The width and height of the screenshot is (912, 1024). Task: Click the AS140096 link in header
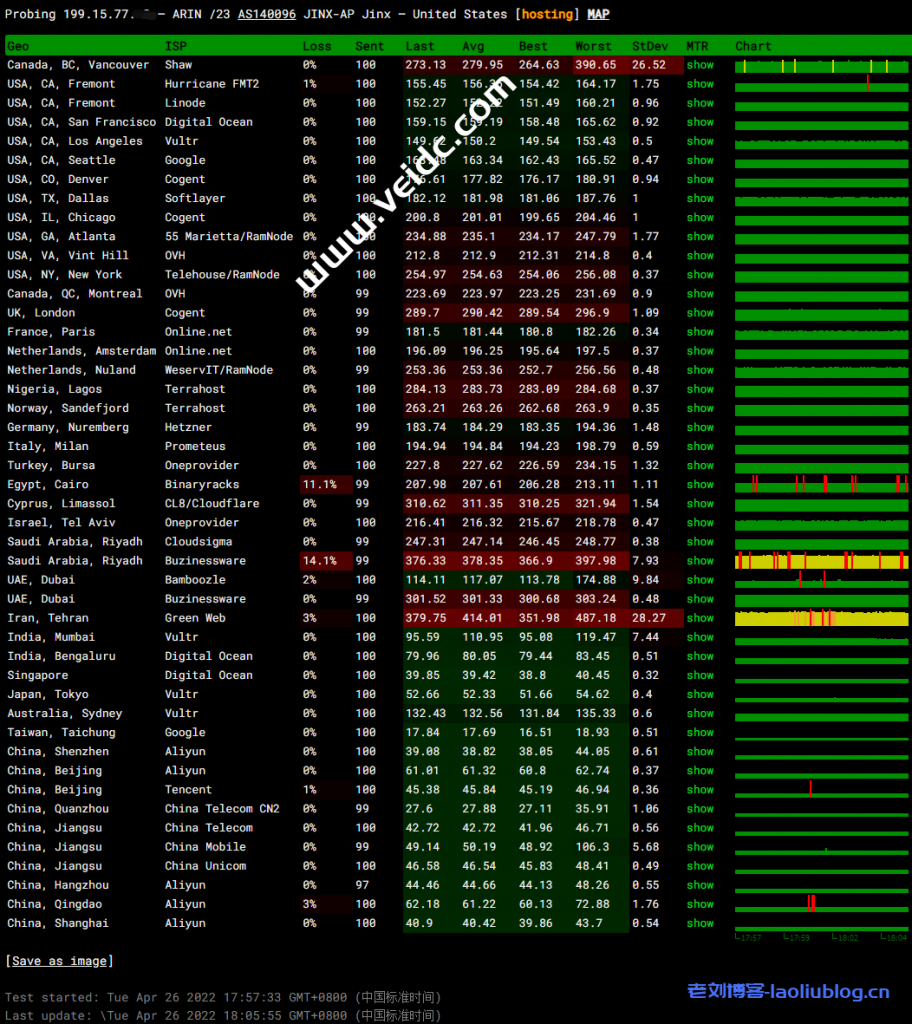click(267, 15)
